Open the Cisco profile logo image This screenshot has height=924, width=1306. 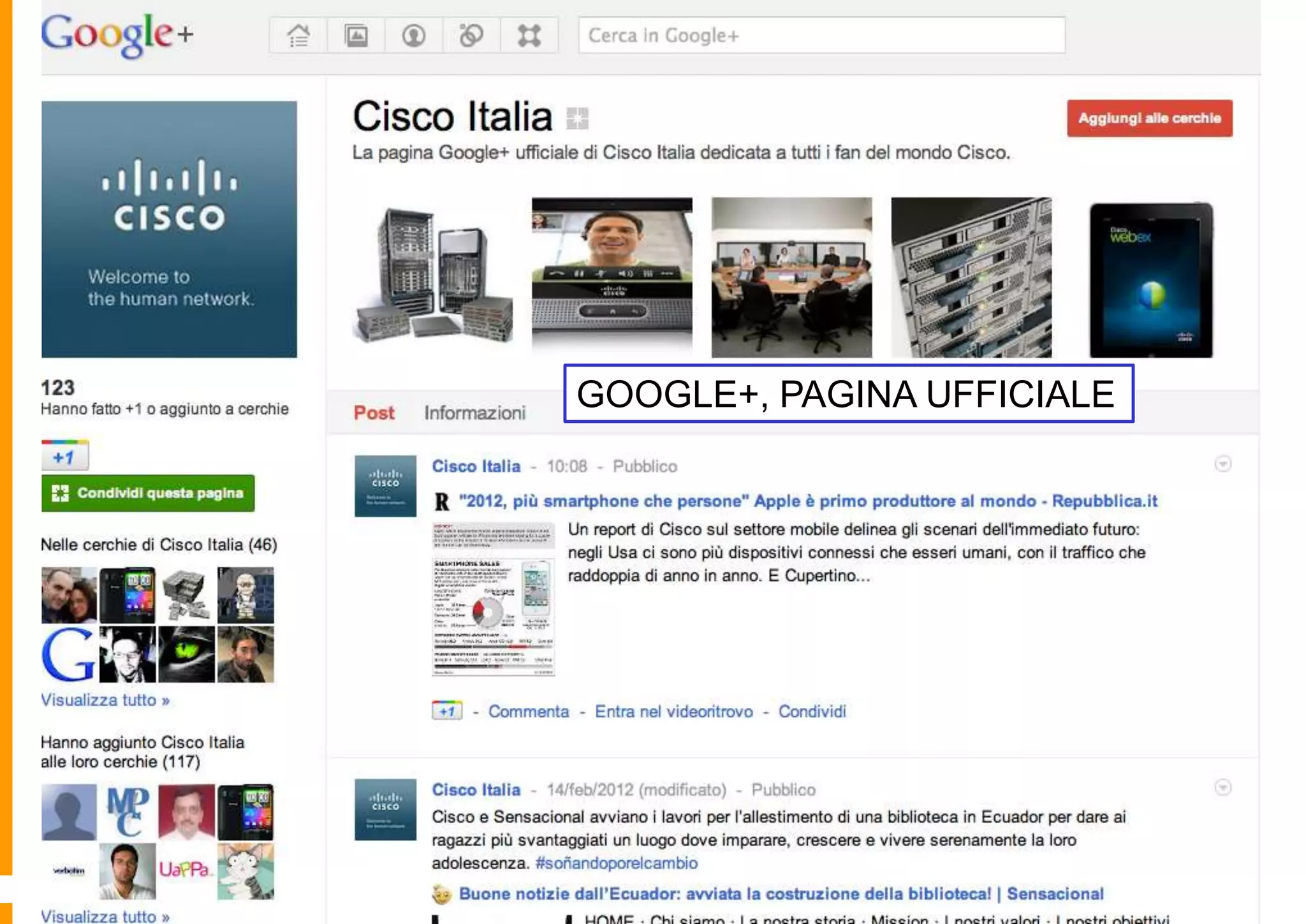(169, 229)
